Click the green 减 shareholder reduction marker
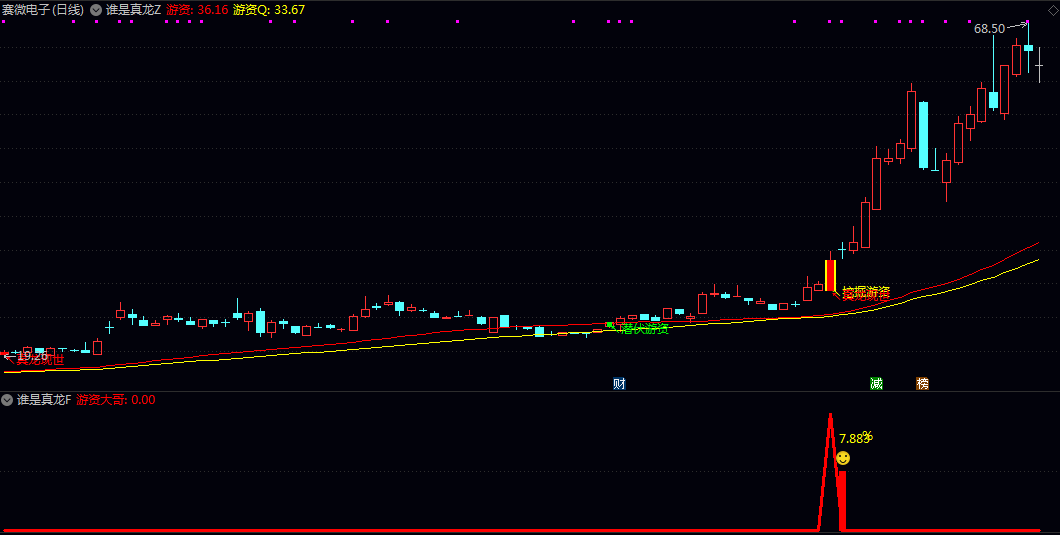Viewport: 1060px width, 535px height. click(876, 383)
